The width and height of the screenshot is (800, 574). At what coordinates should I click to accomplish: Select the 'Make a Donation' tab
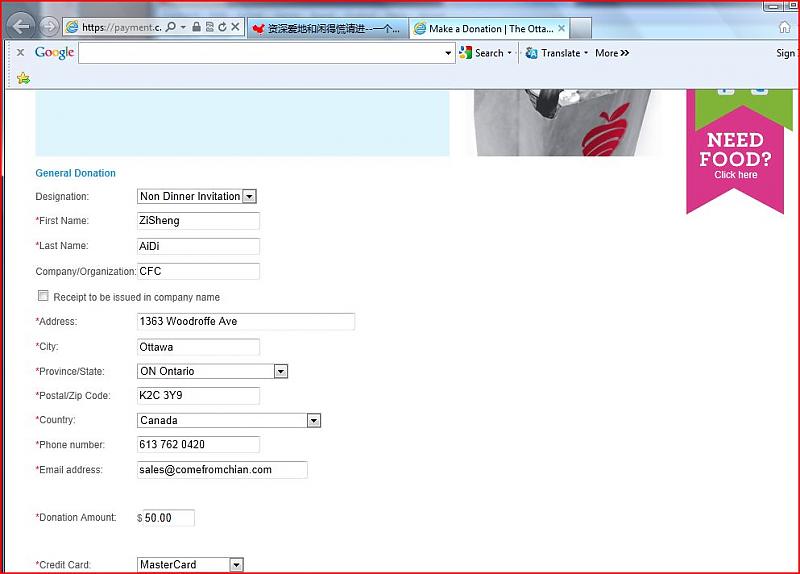(x=490, y=29)
